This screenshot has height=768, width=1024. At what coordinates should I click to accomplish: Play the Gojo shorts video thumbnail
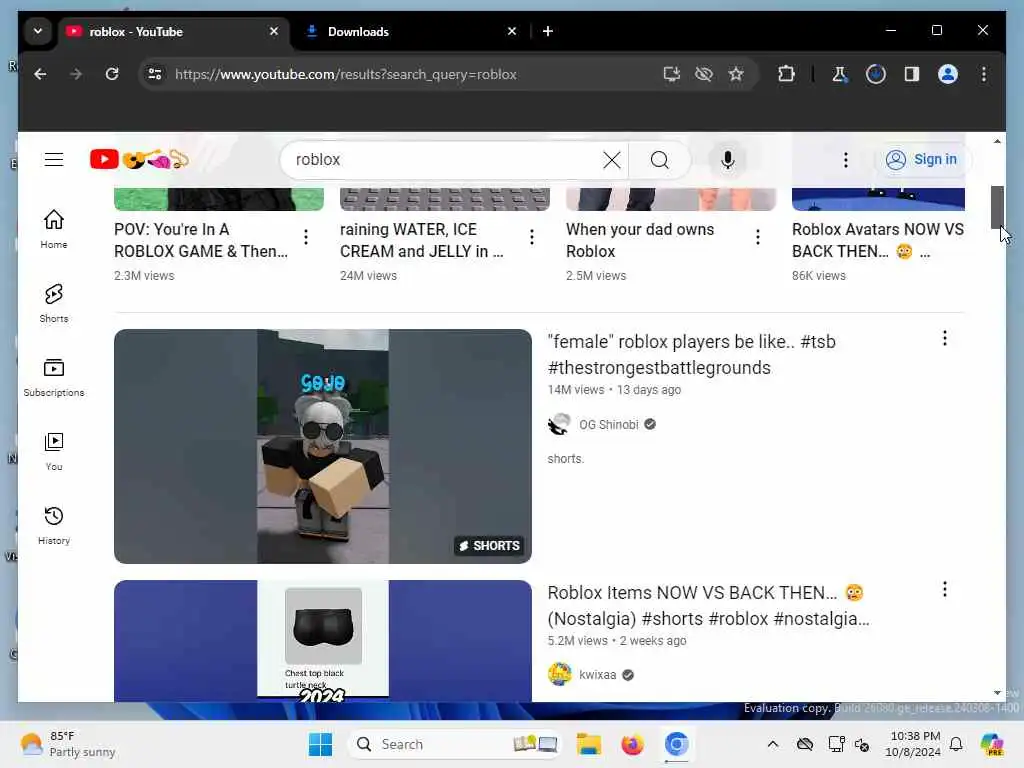pyautogui.click(x=323, y=446)
